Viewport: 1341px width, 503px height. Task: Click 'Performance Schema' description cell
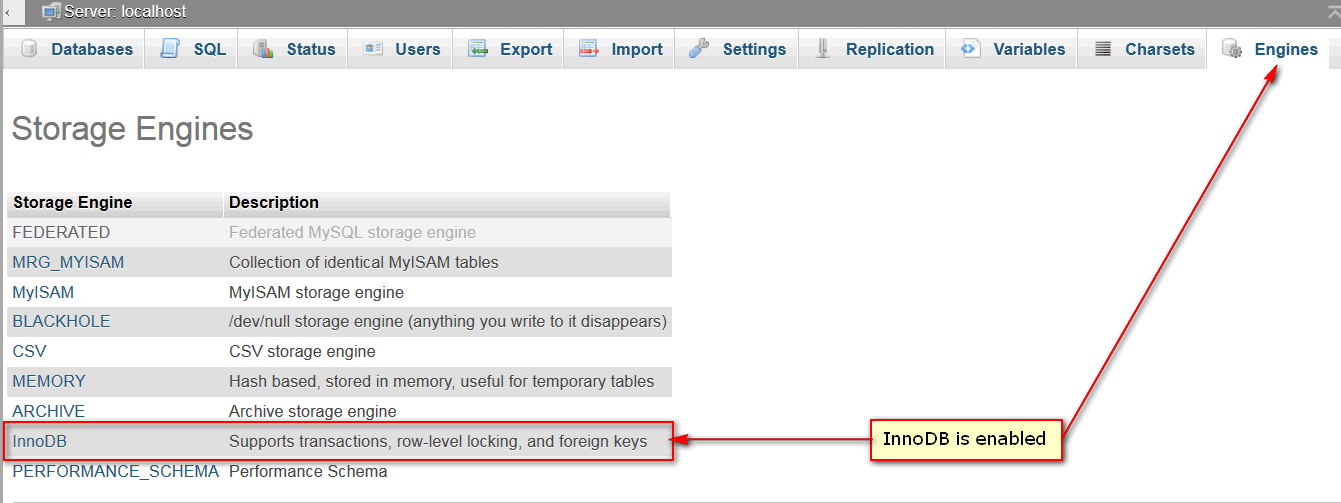coord(308,471)
